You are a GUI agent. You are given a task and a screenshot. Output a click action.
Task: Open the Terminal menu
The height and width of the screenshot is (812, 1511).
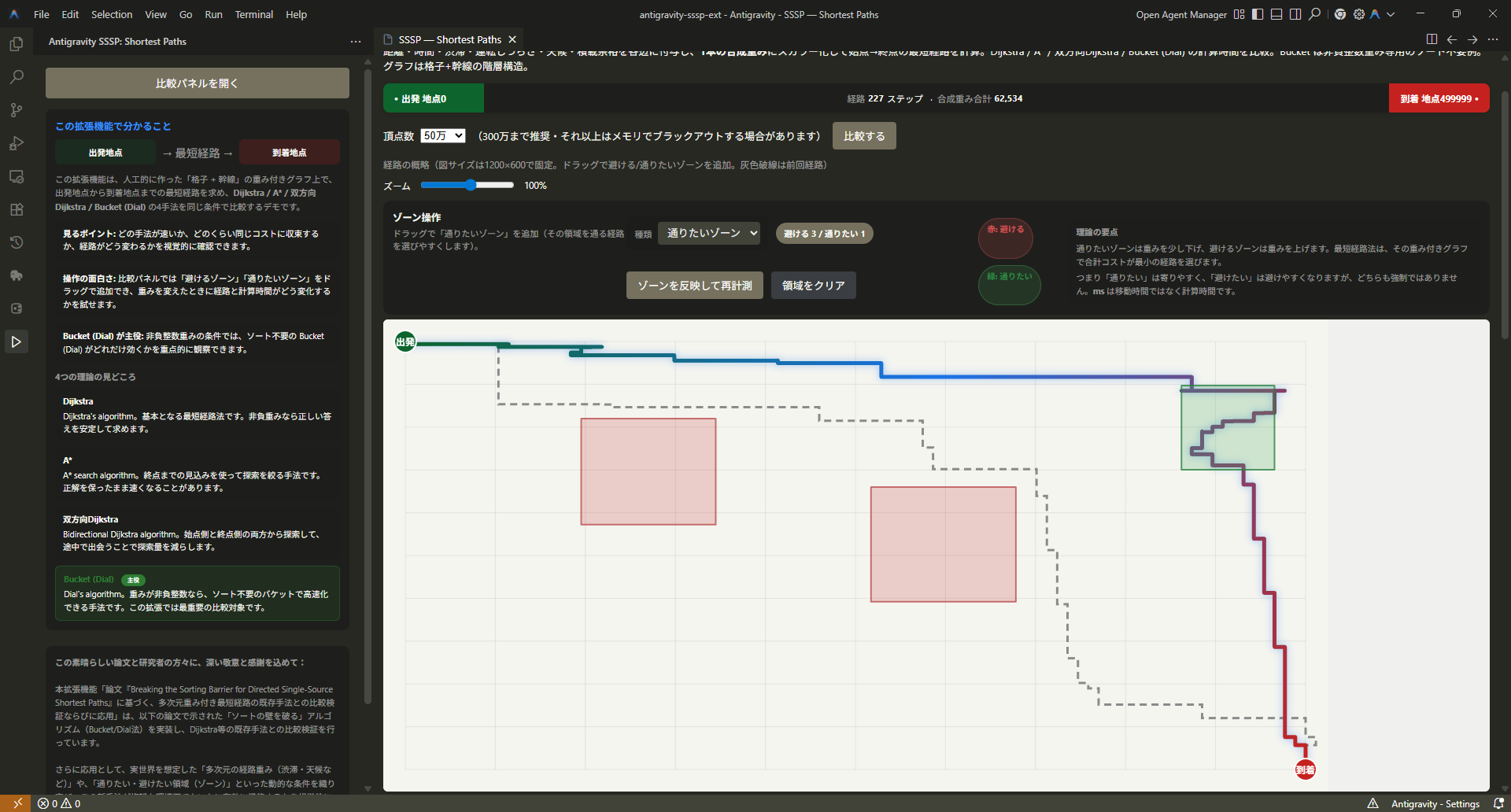[253, 14]
